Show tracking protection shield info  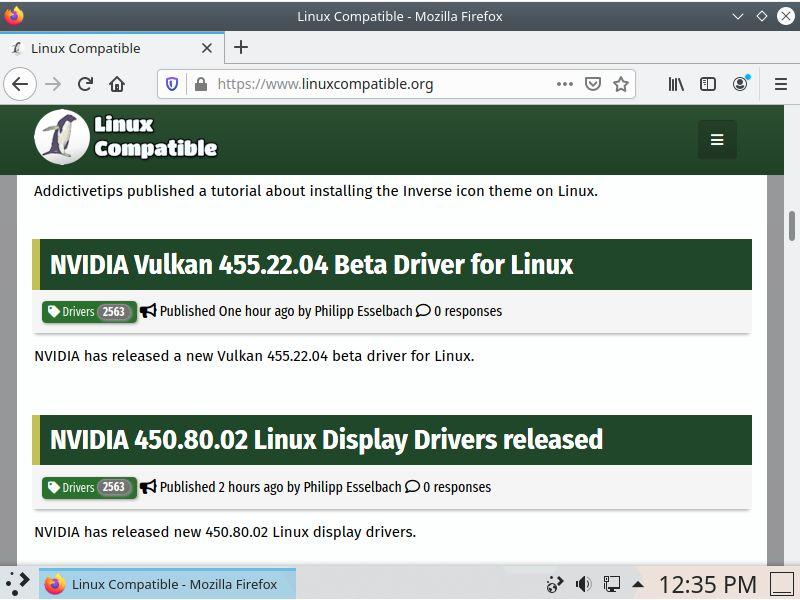172,84
